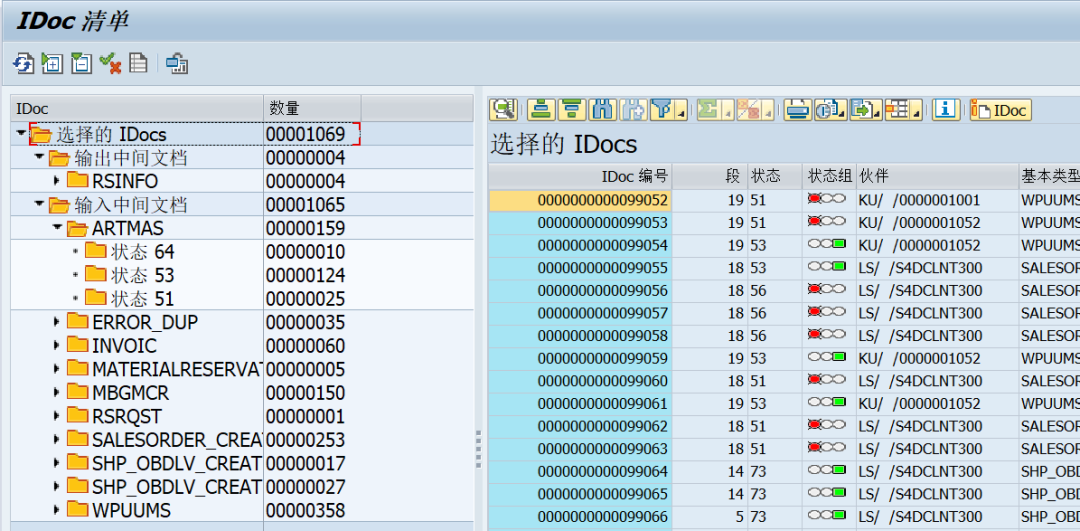Click the Set filter funnel icon
This screenshot has height=531, width=1080.
pyautogui.click(x=661, y=109)
